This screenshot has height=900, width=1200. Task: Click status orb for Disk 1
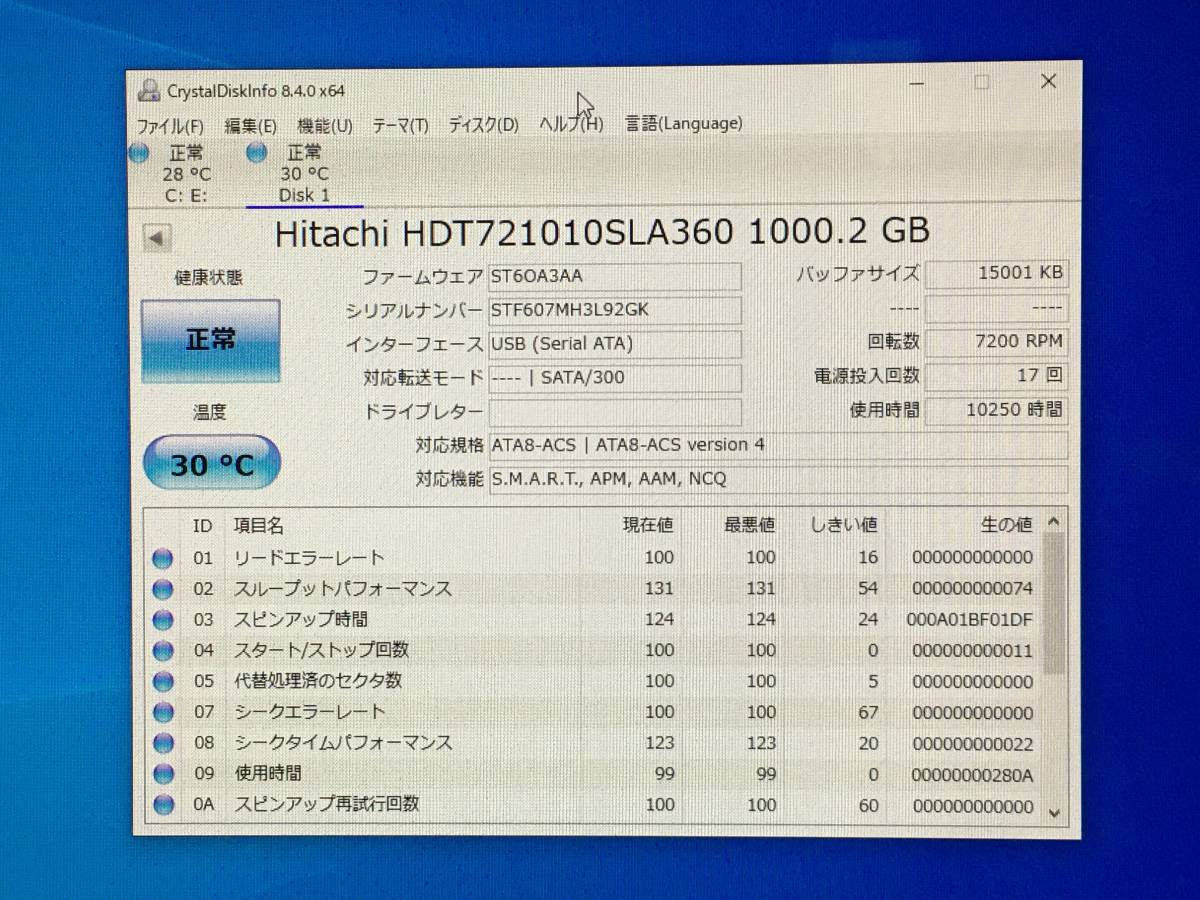click(257, 152)
